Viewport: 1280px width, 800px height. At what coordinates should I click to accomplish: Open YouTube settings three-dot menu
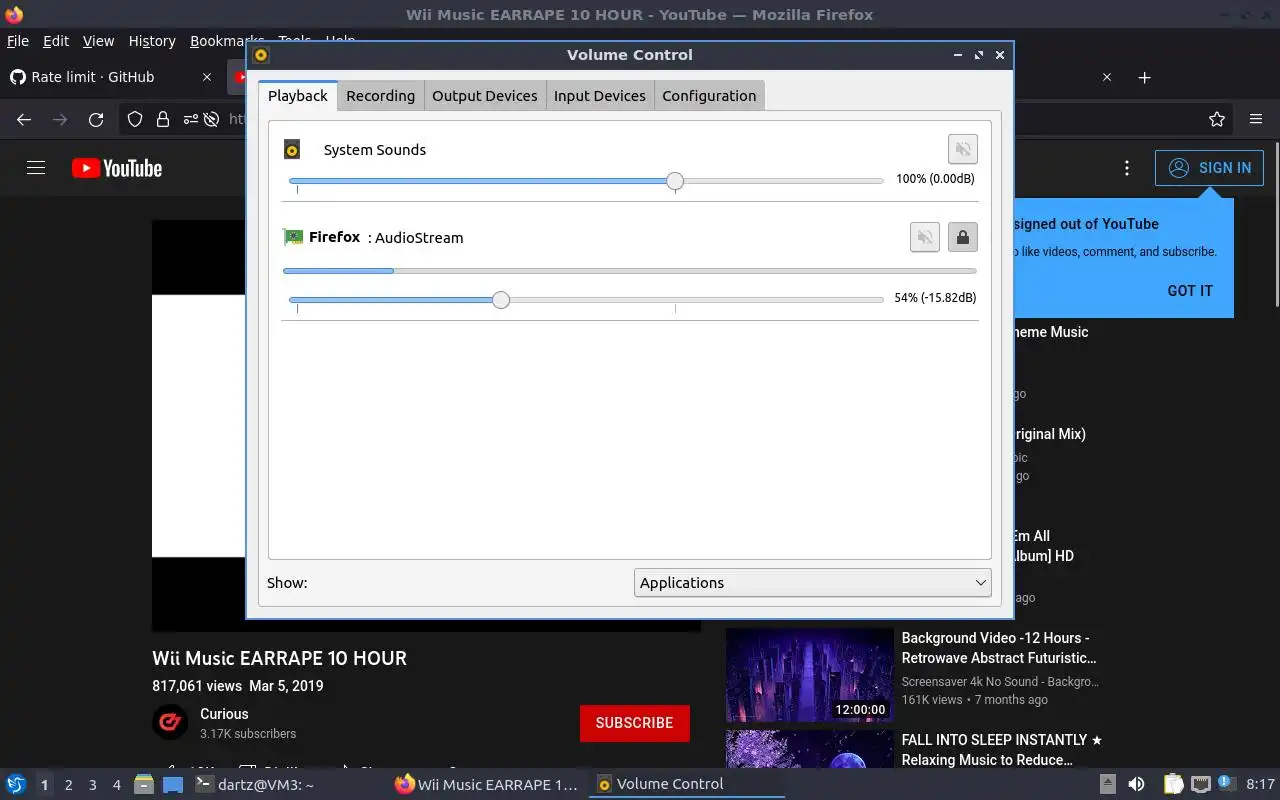(x=1127, y=168)
